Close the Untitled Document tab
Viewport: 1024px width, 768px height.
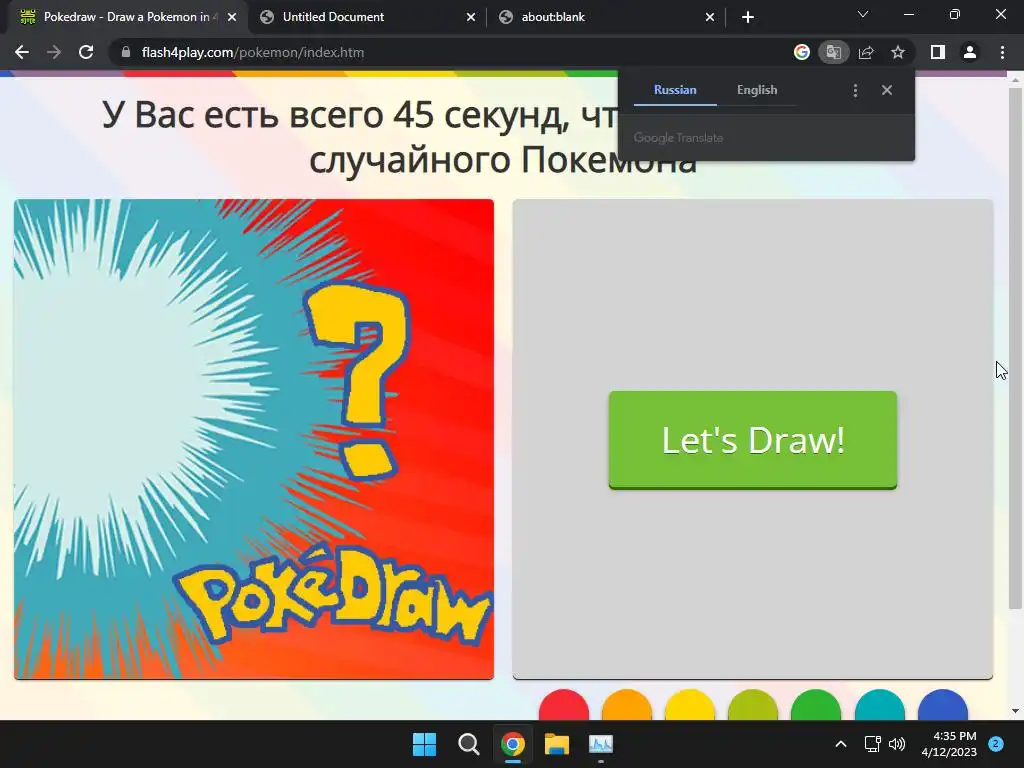(x=471, y=18)
